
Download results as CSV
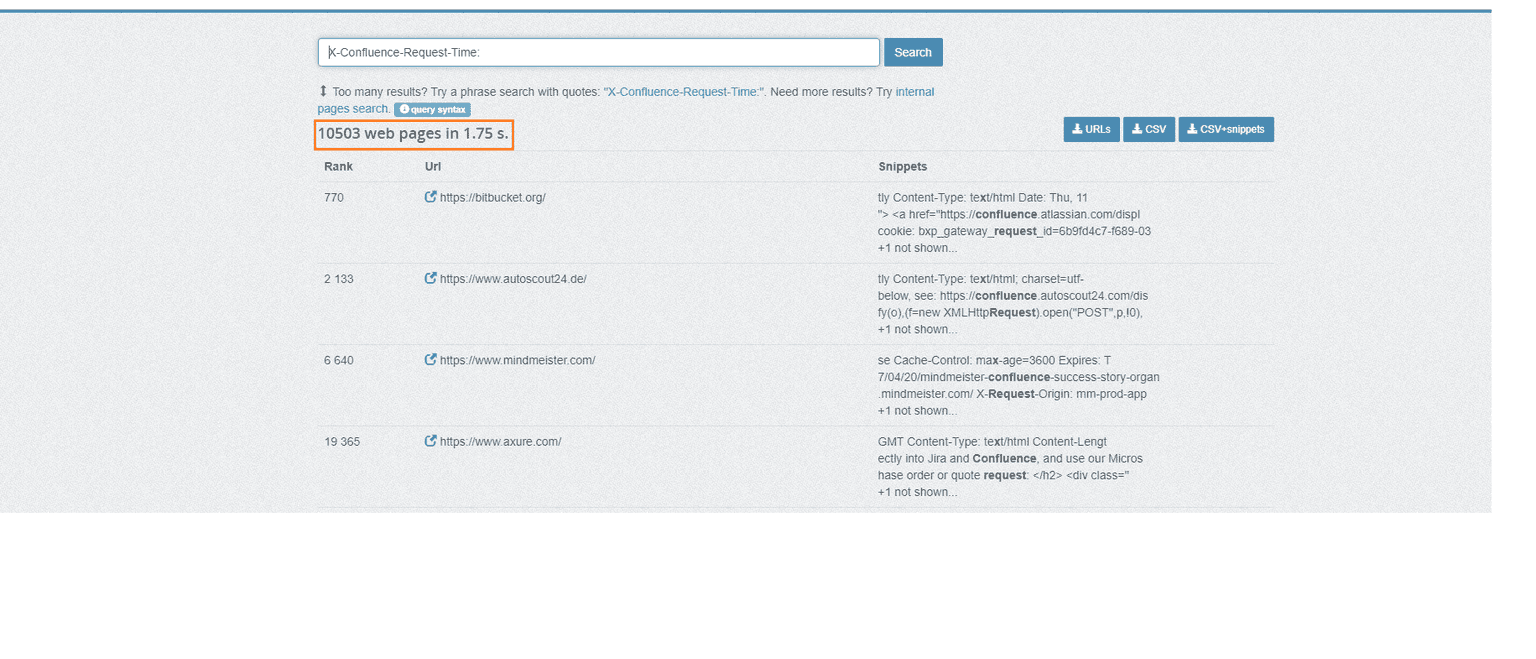[x=1148, y=130]
